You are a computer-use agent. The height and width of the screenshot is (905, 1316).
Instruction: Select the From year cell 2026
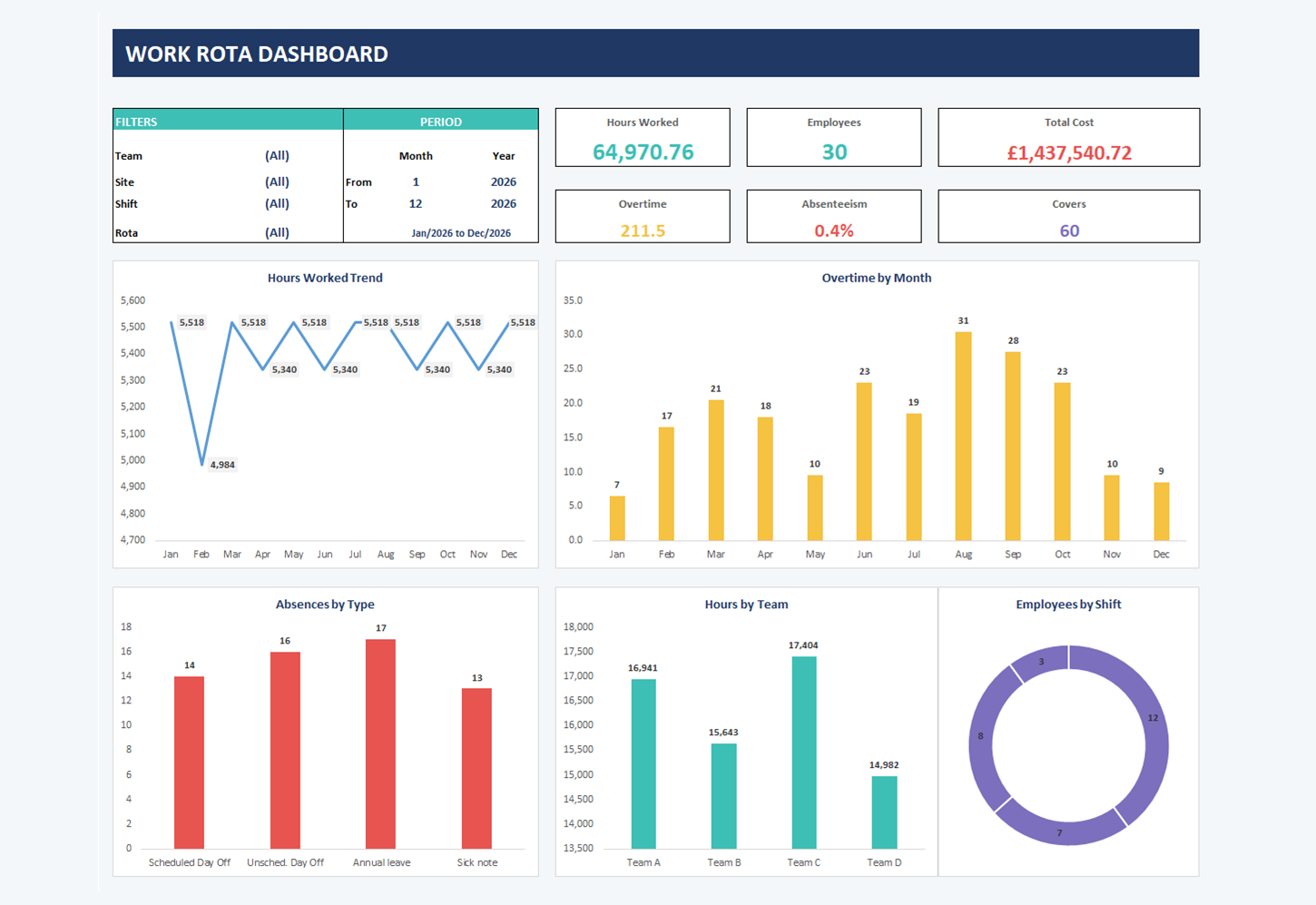click(x=503, y=182)
